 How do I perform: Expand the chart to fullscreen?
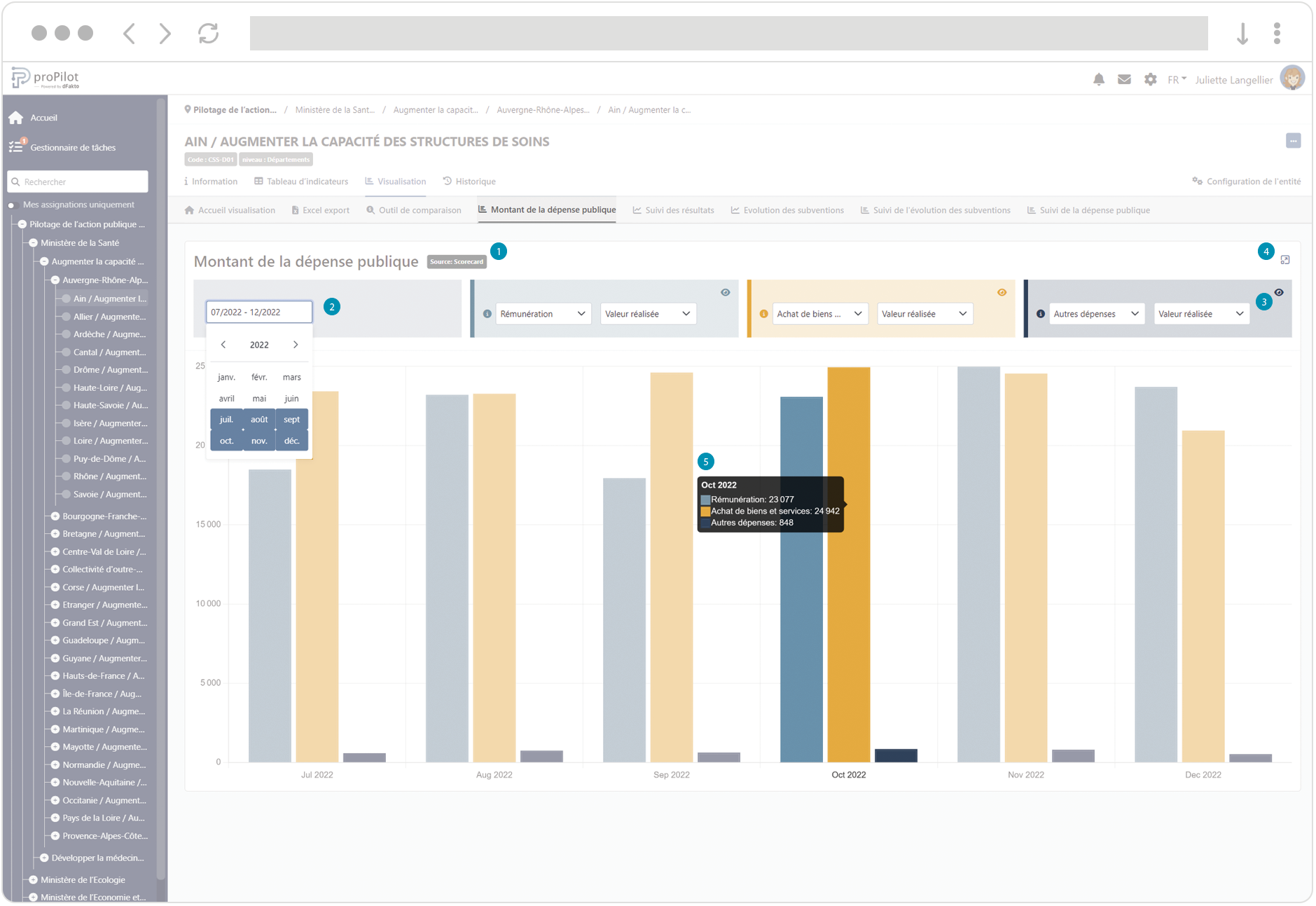coord(1285,260)
